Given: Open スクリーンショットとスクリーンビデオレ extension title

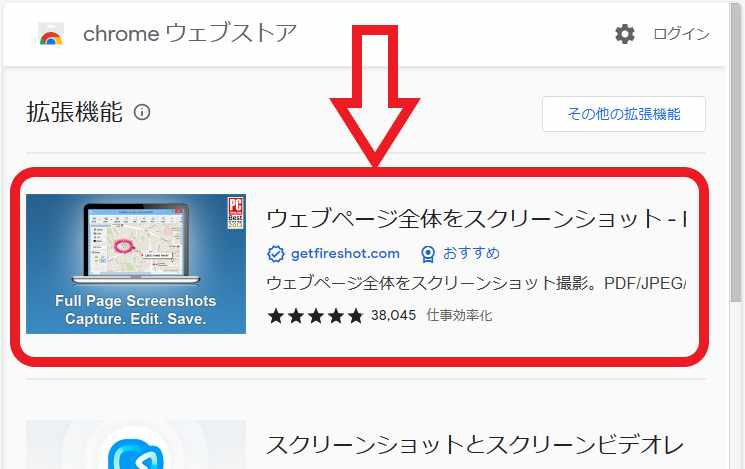Looking at the screenshot, I should tap(475, 445).
